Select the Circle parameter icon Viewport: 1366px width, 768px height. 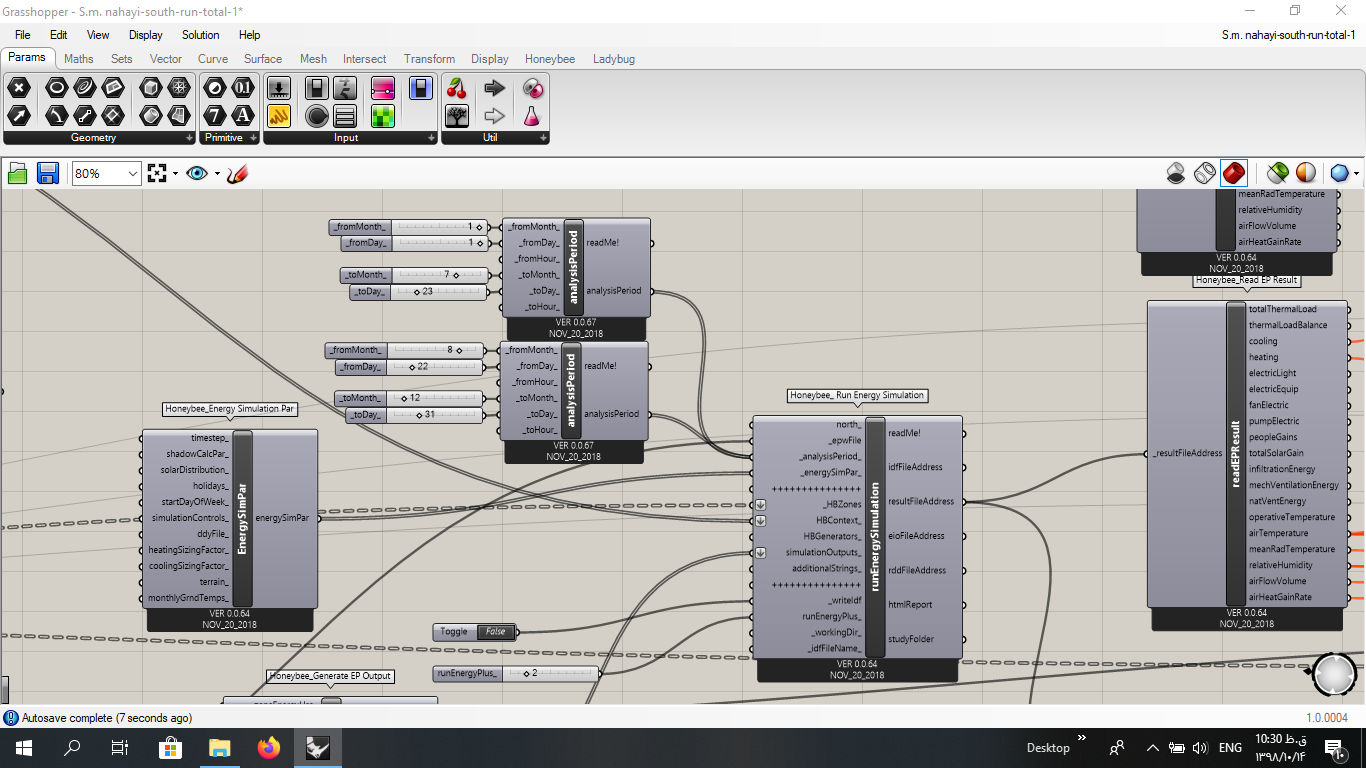point(57,88)
